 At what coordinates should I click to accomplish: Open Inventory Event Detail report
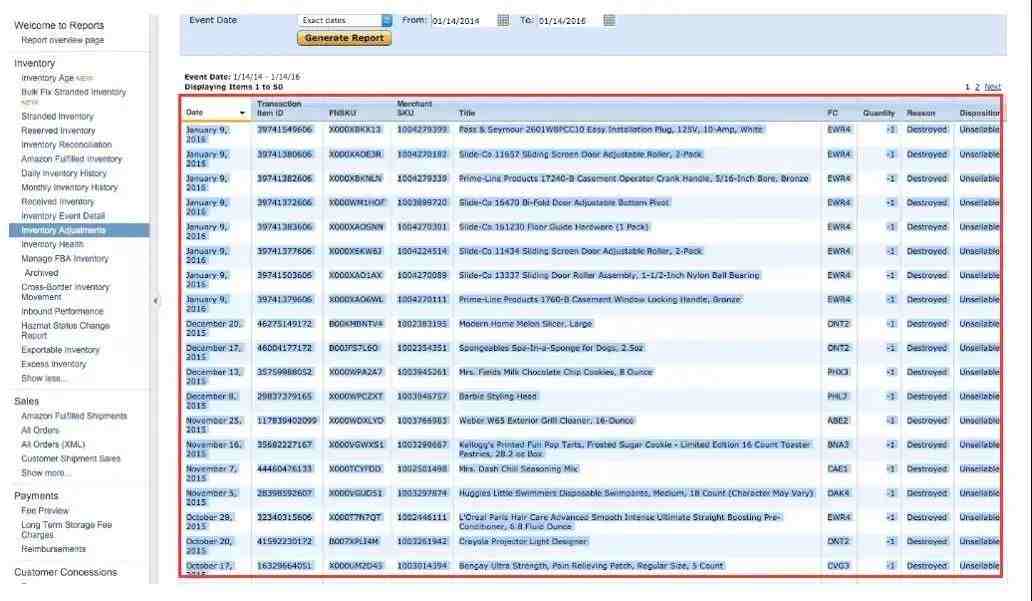(63, 216)
